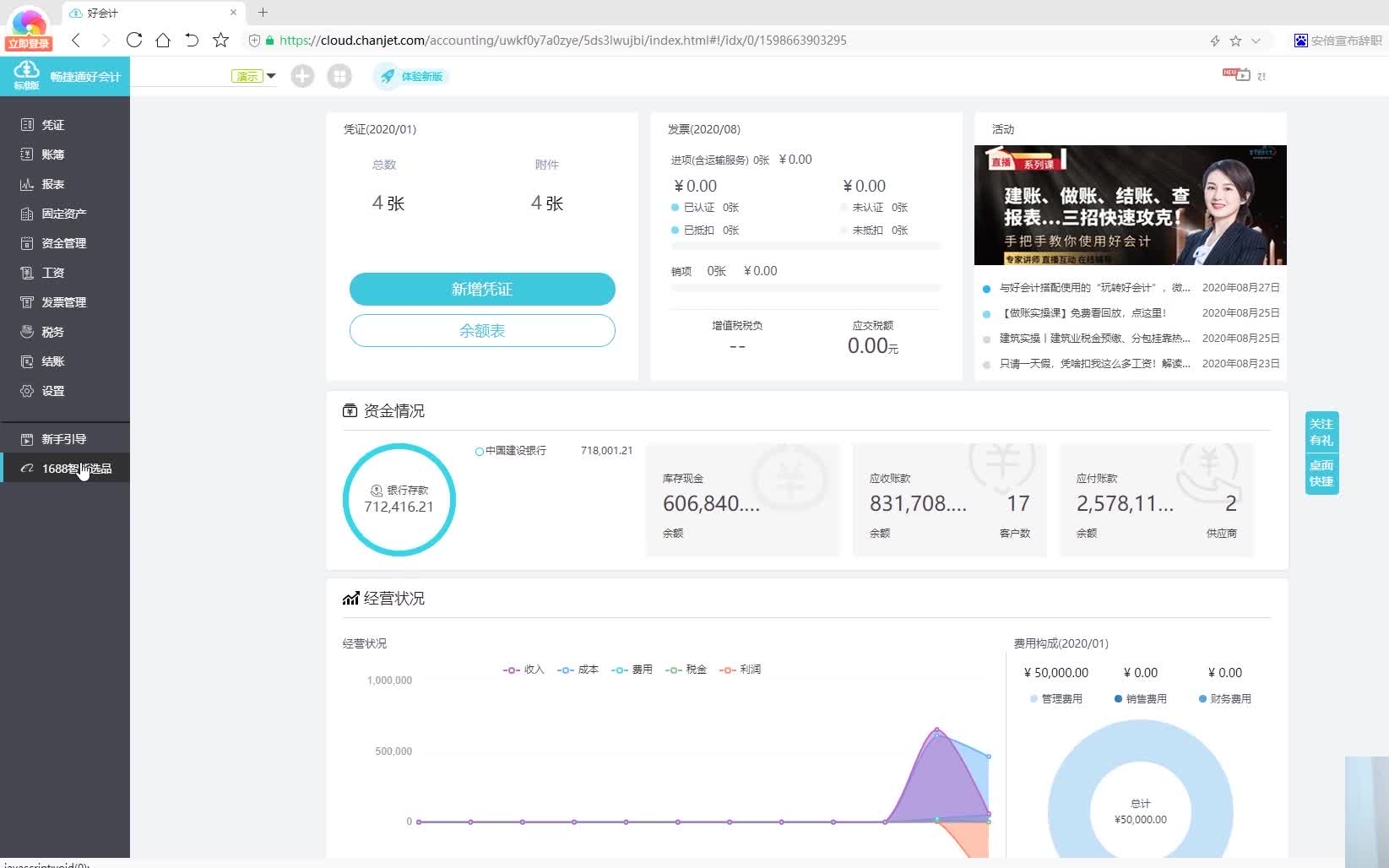This screenshot has height=868, width=1389.
Task: Open the 报表 sidebar menu
Action: pyautogui.click(x=52, y=184)
